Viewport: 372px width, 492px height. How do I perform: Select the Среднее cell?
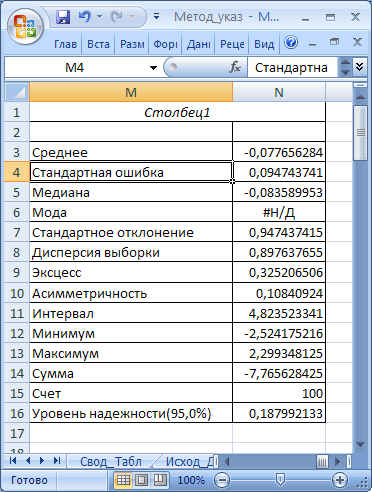[x=131, y=152]
